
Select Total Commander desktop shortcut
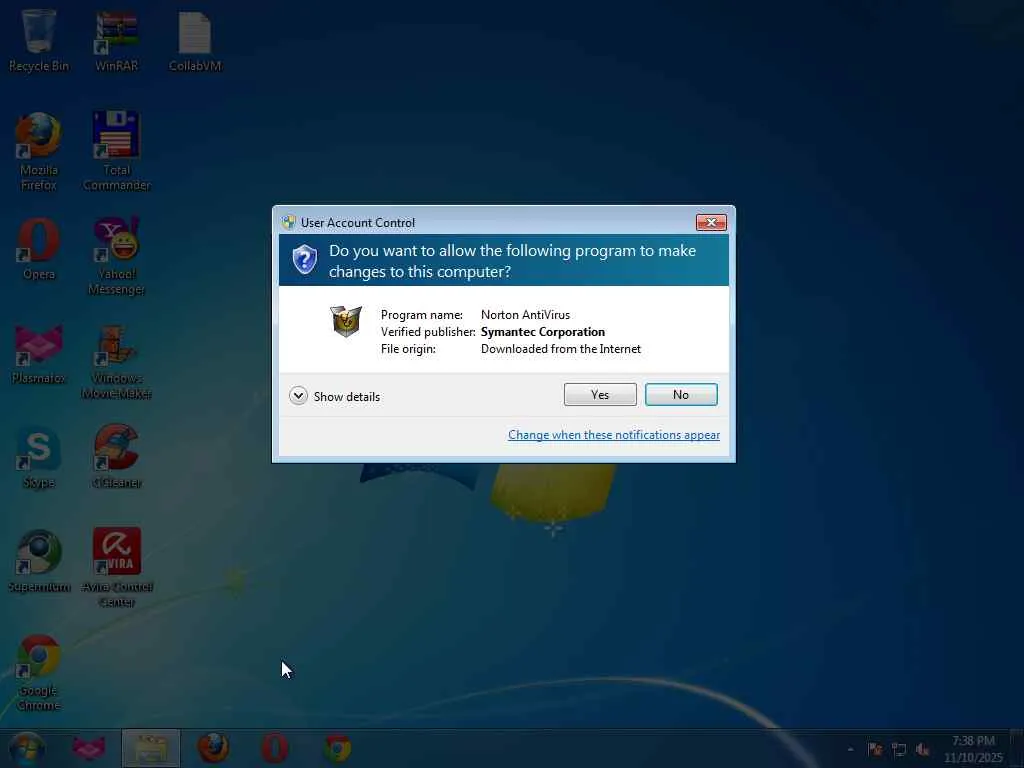pyautogui.click(x=116, y=152)
